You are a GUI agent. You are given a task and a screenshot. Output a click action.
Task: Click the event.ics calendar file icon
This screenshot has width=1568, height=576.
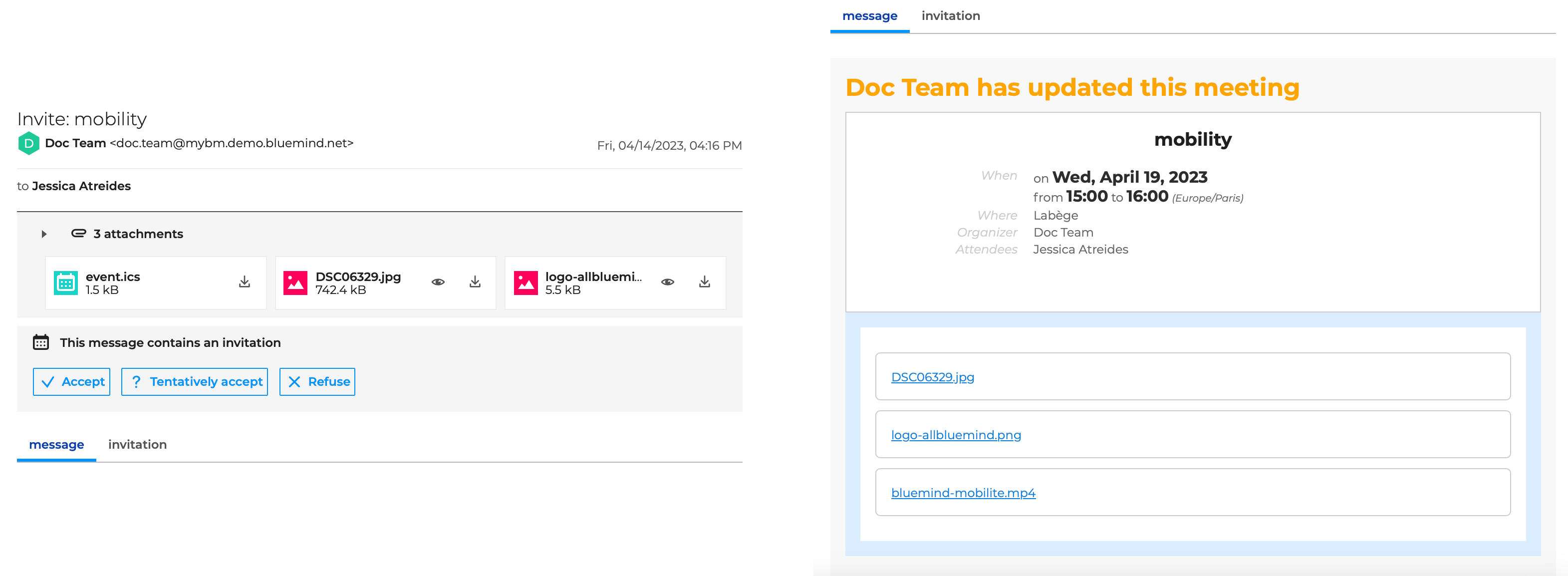[66, 283]
